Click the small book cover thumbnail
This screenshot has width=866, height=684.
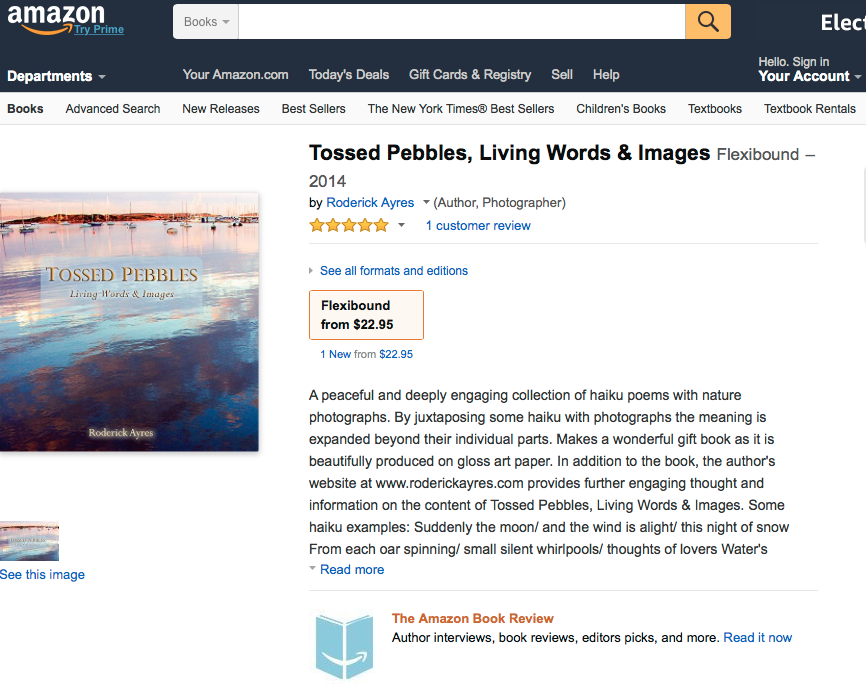point(29,541)
